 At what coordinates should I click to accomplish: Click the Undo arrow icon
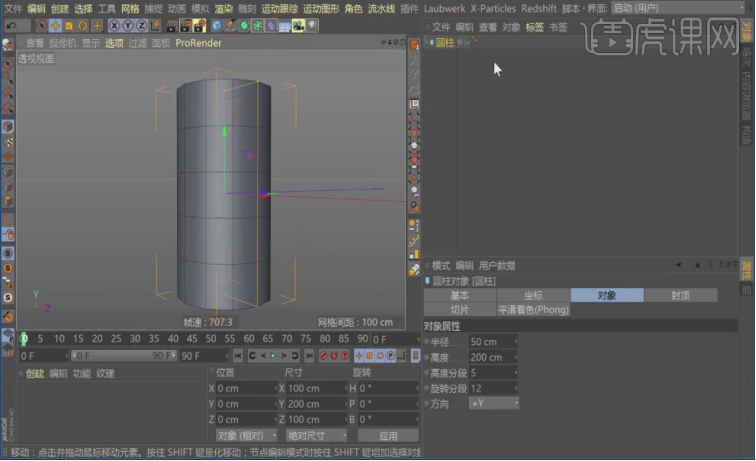[11, 26]
